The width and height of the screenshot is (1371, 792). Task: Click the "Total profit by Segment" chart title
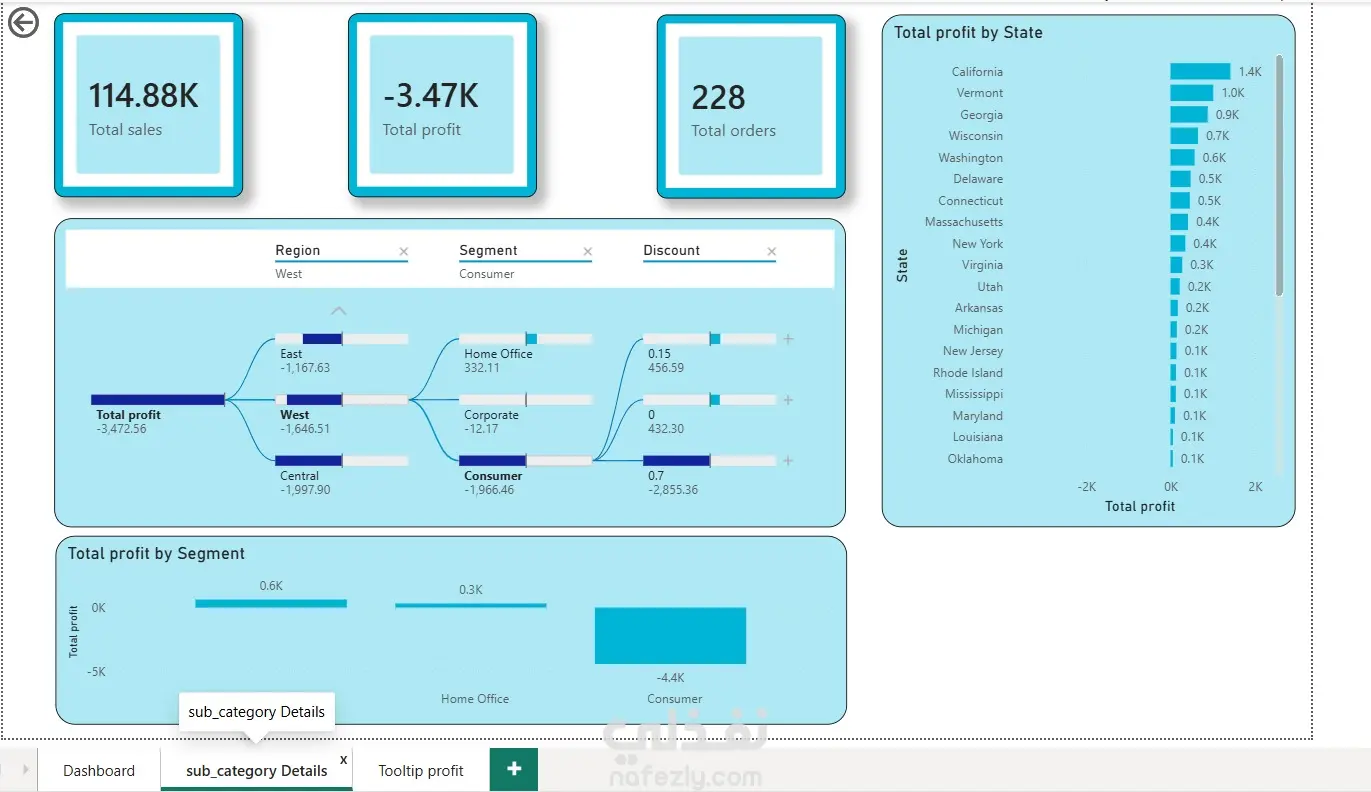click(x=156, y=553)
